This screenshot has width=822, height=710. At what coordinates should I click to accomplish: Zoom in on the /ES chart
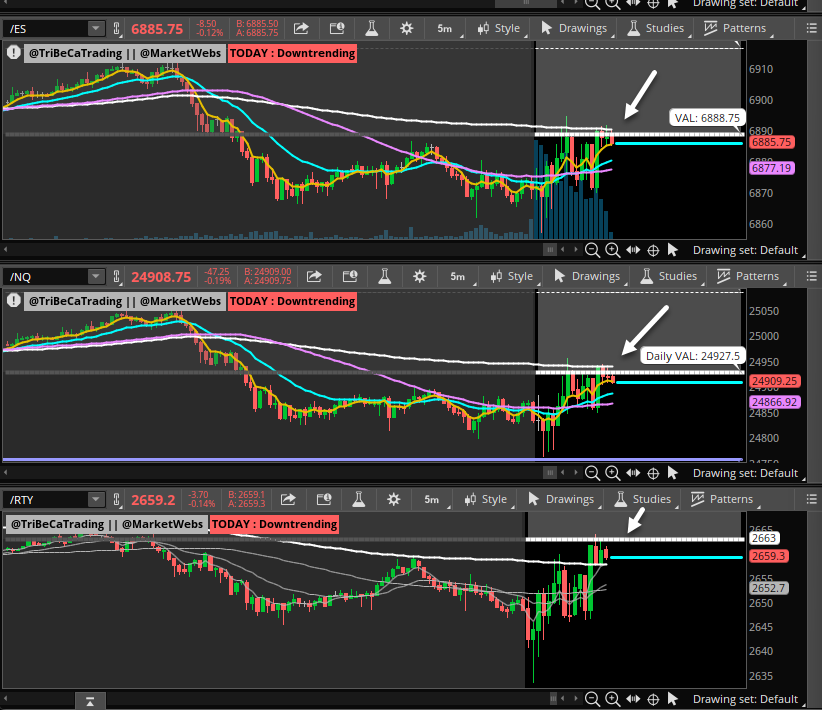coord(612,250)
